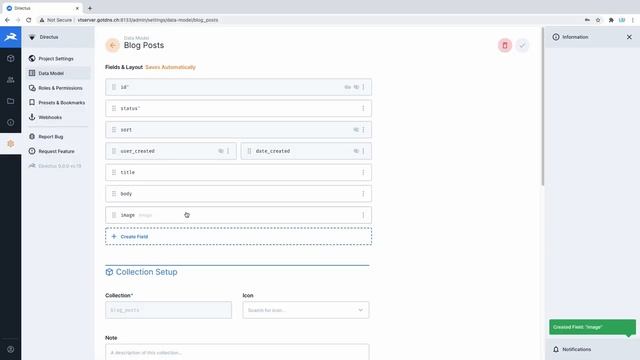Click the Directus version link
This screenshot has height=360, width=640.
[58, 166]
